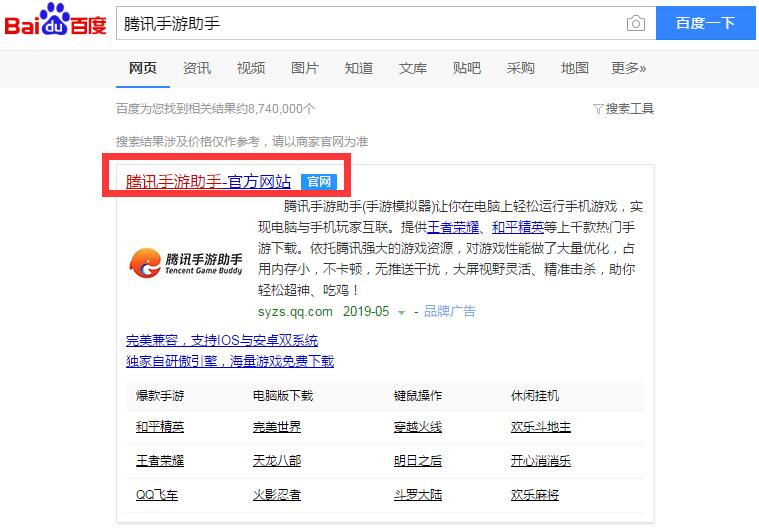Switch to the 文库 tab
The width and height of the screenshot is (759, 530).
coord(413,68)
